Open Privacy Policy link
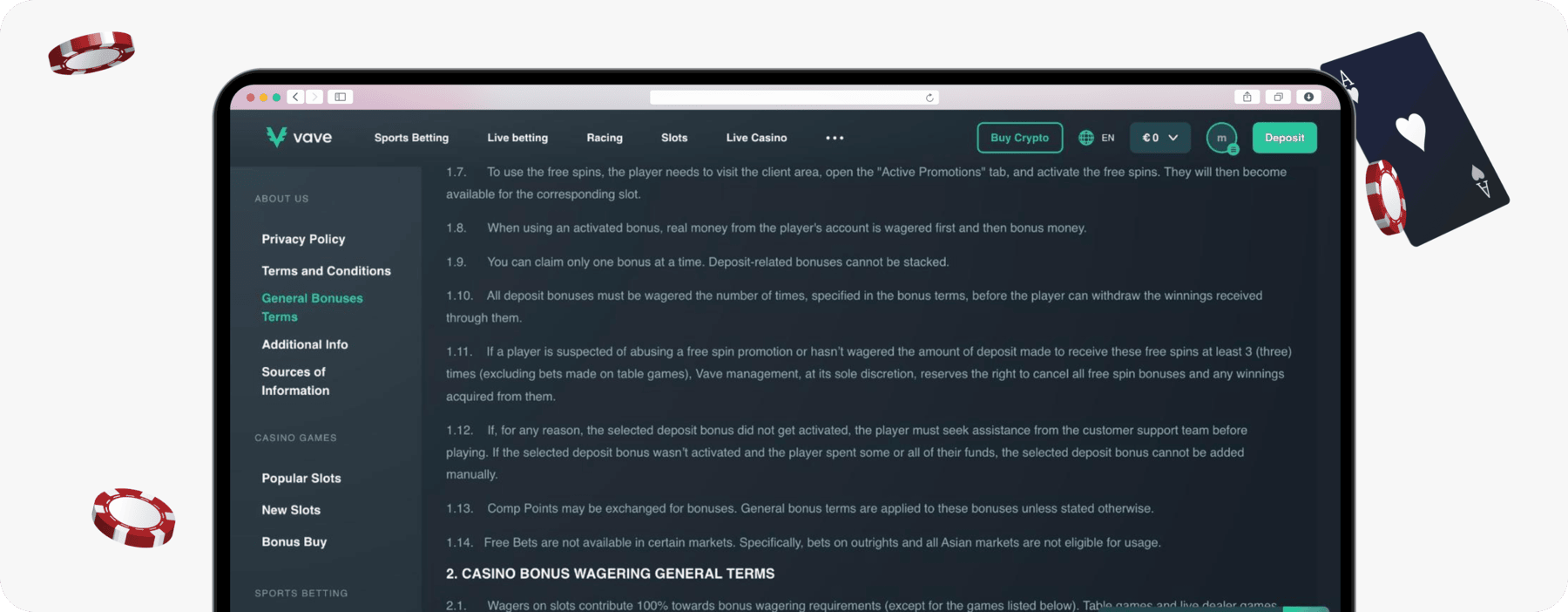Image resolution: width=1568 pixels, height=612 pixels. pyautogui.click(x=303, y=239)
